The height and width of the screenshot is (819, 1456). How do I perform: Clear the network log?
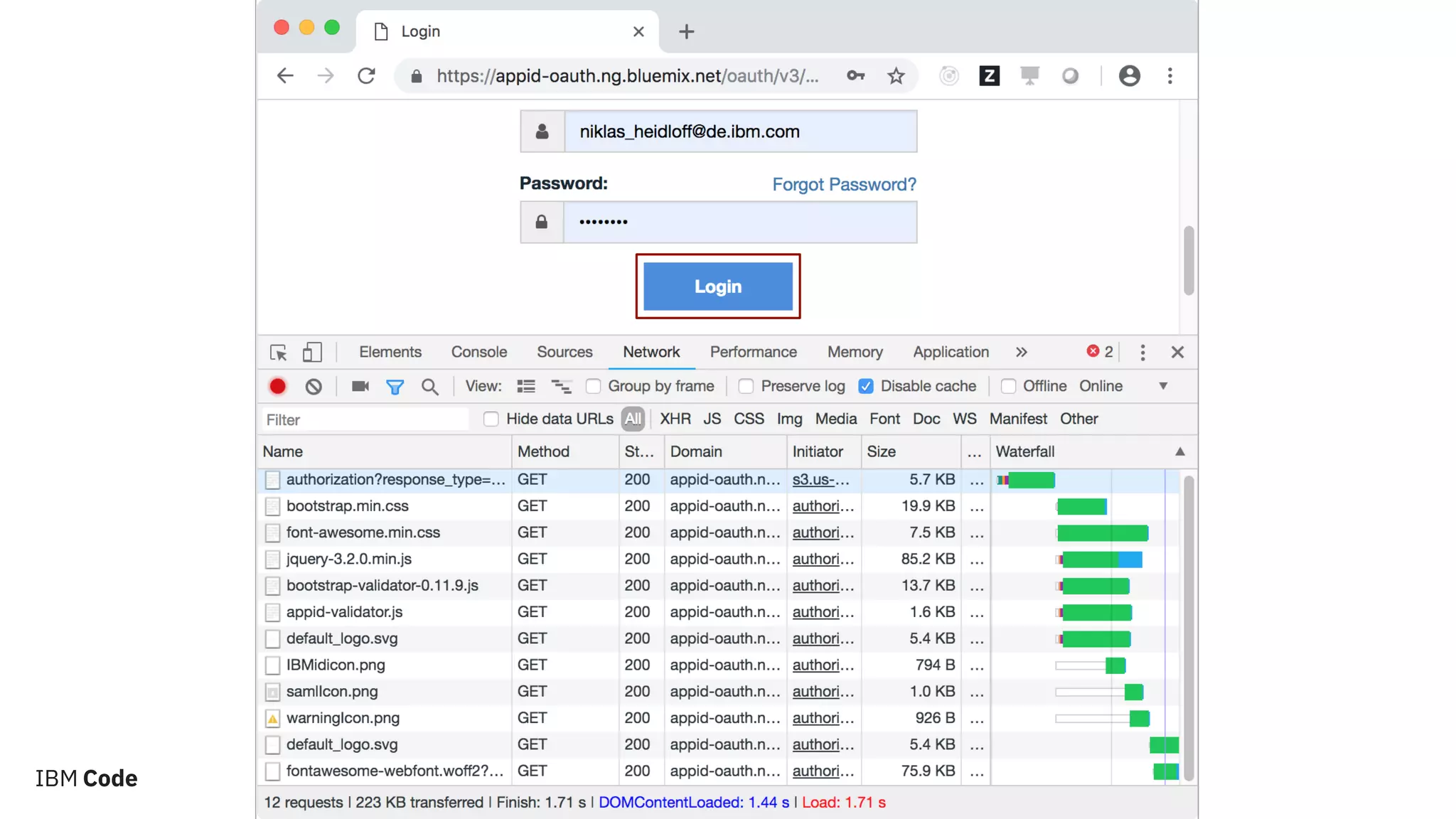[314, 386]
